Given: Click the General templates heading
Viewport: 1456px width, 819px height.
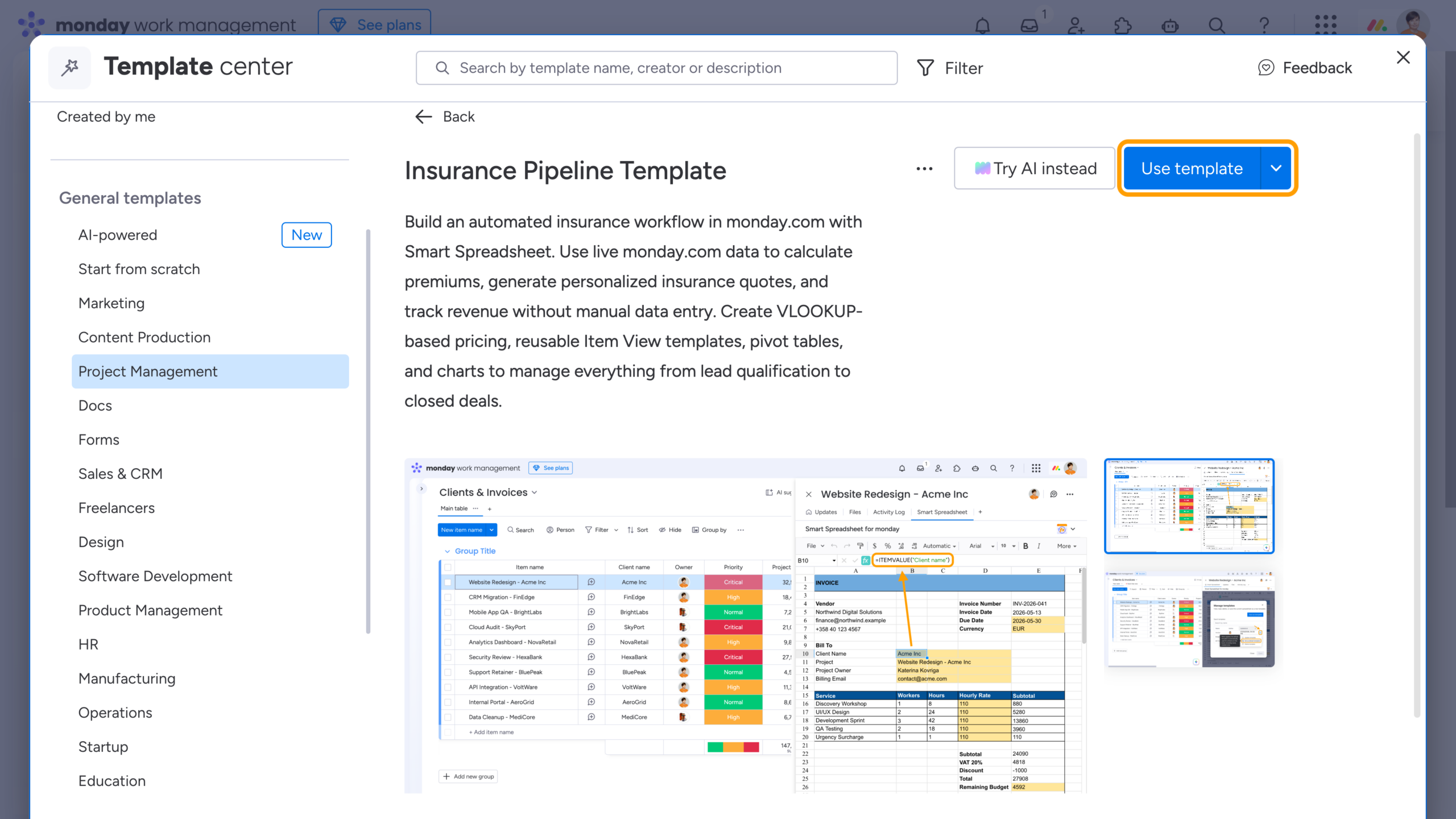Looking at the screenshot, I should click(130, 198).
